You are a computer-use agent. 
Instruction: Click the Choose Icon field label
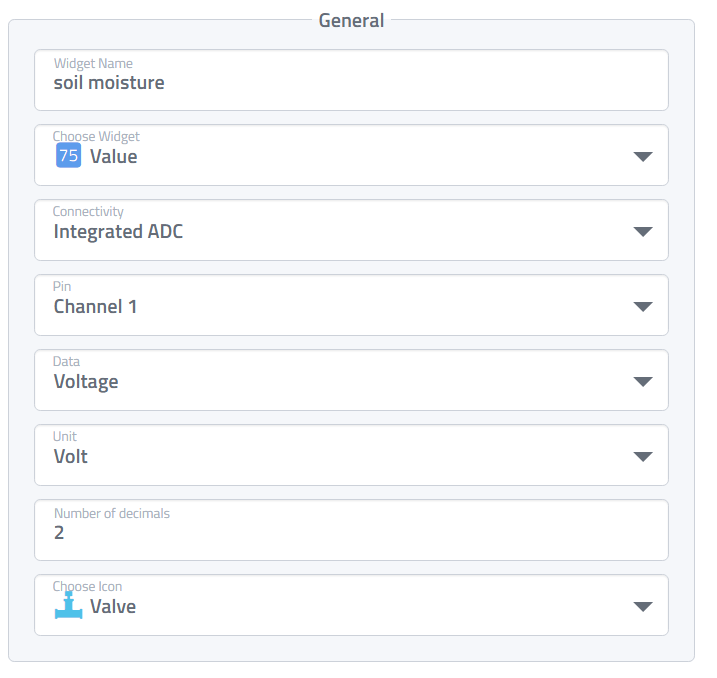[87, 587]
